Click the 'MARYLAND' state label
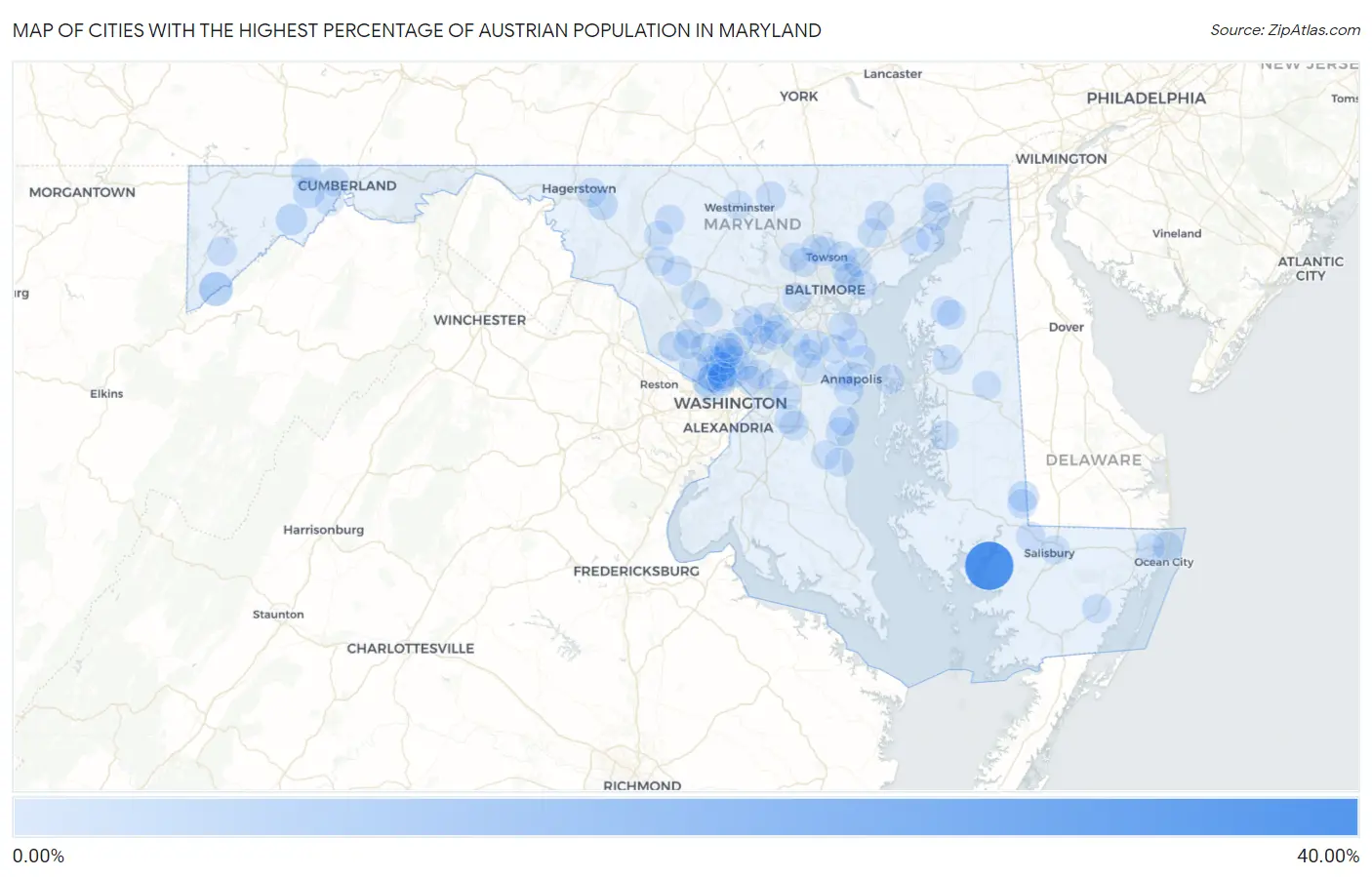The width and height of the screenshot is (1372, 877). pyautogui.click(x=752, y=224)
